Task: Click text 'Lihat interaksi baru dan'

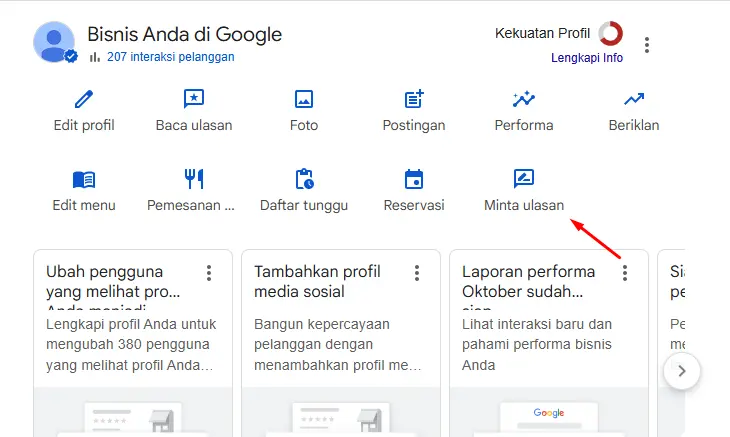Action: [x=537, y=324]
